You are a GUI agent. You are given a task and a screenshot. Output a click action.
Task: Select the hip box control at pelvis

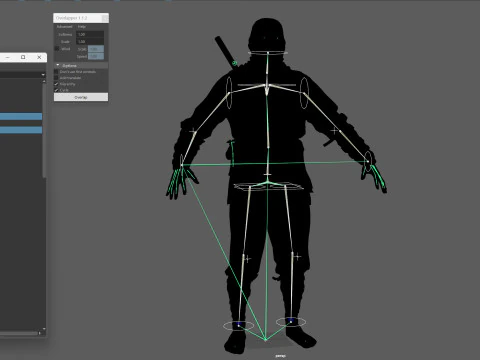269,187
